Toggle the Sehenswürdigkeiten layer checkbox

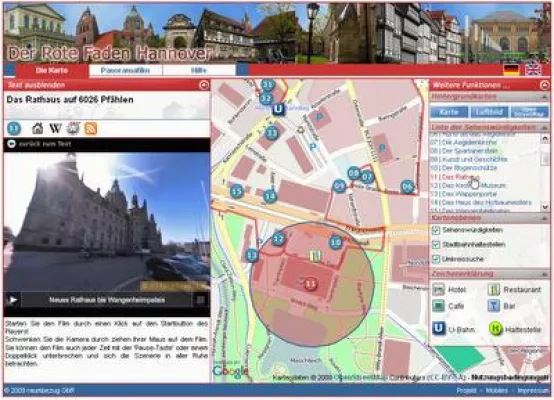pyautogui.click(x=436, y=230)
